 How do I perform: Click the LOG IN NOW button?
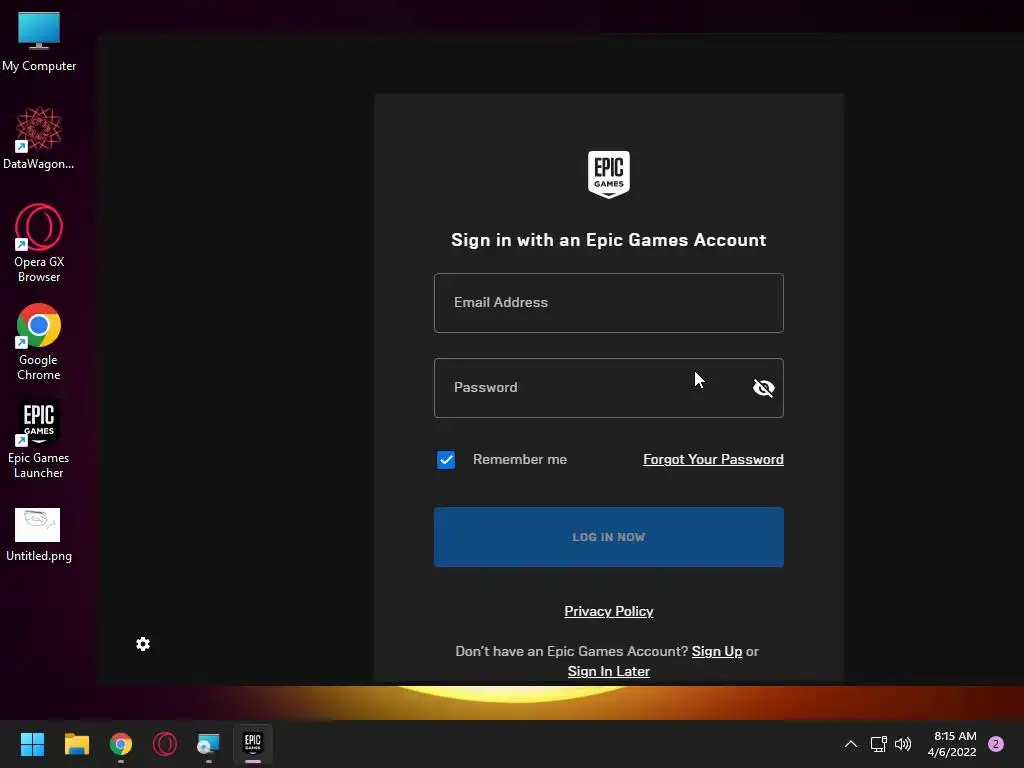(x=609, y=537)
